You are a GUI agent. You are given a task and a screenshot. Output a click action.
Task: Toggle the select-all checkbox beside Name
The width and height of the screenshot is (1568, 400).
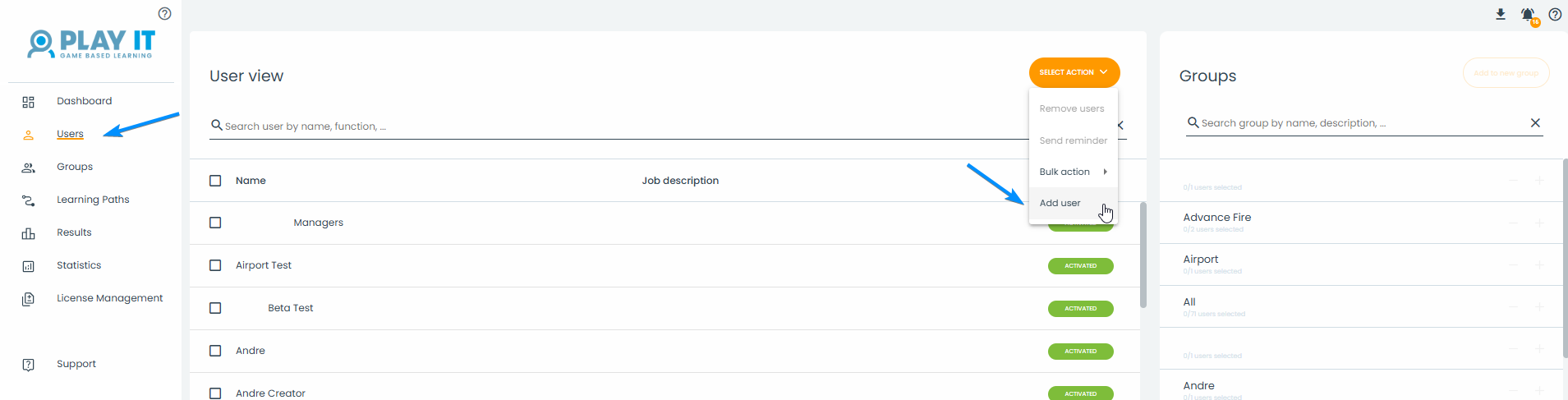pyautogui.click(x=215, y=181)
